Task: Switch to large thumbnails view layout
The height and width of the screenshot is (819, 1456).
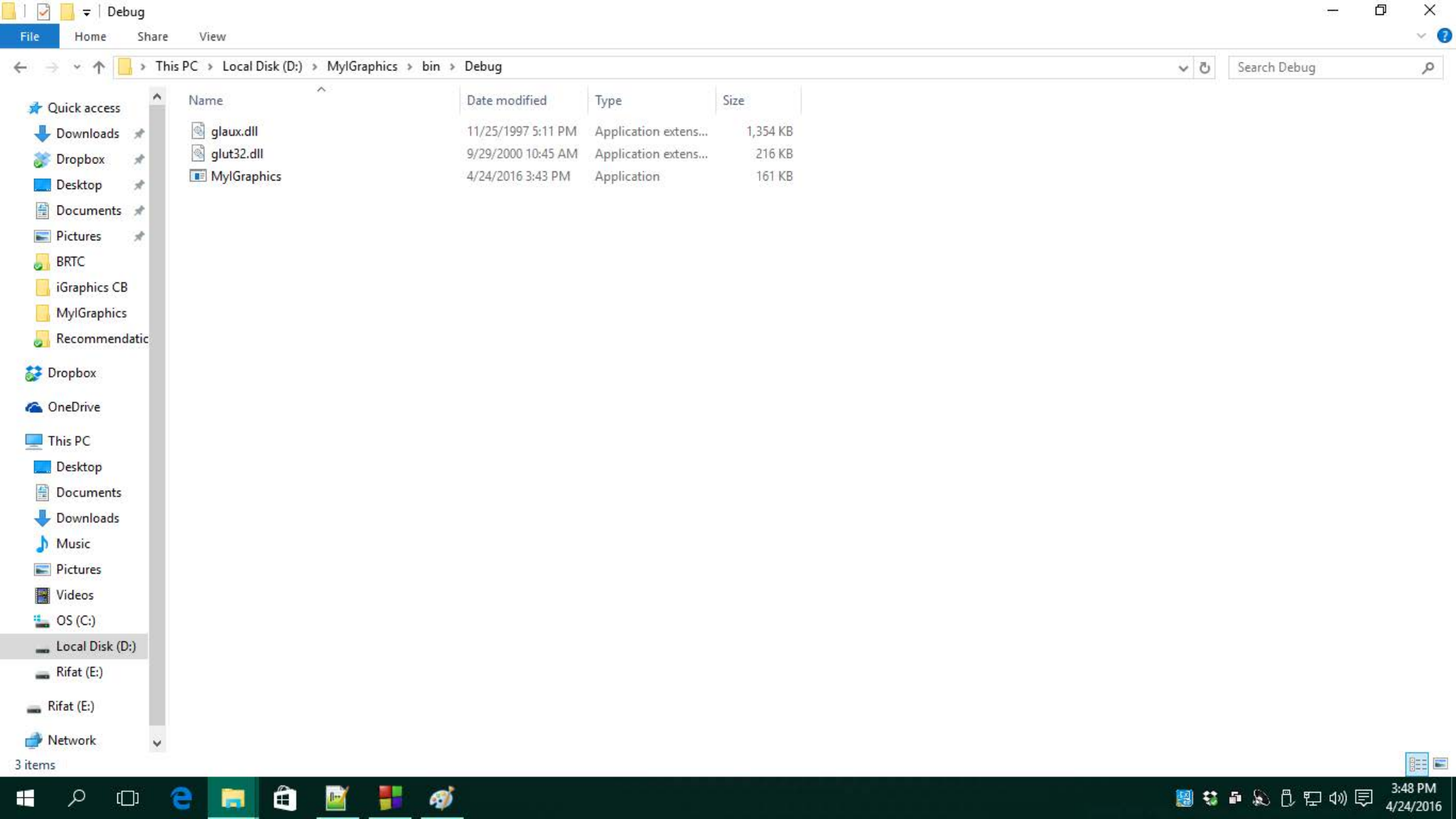Action: (1440, 764)
